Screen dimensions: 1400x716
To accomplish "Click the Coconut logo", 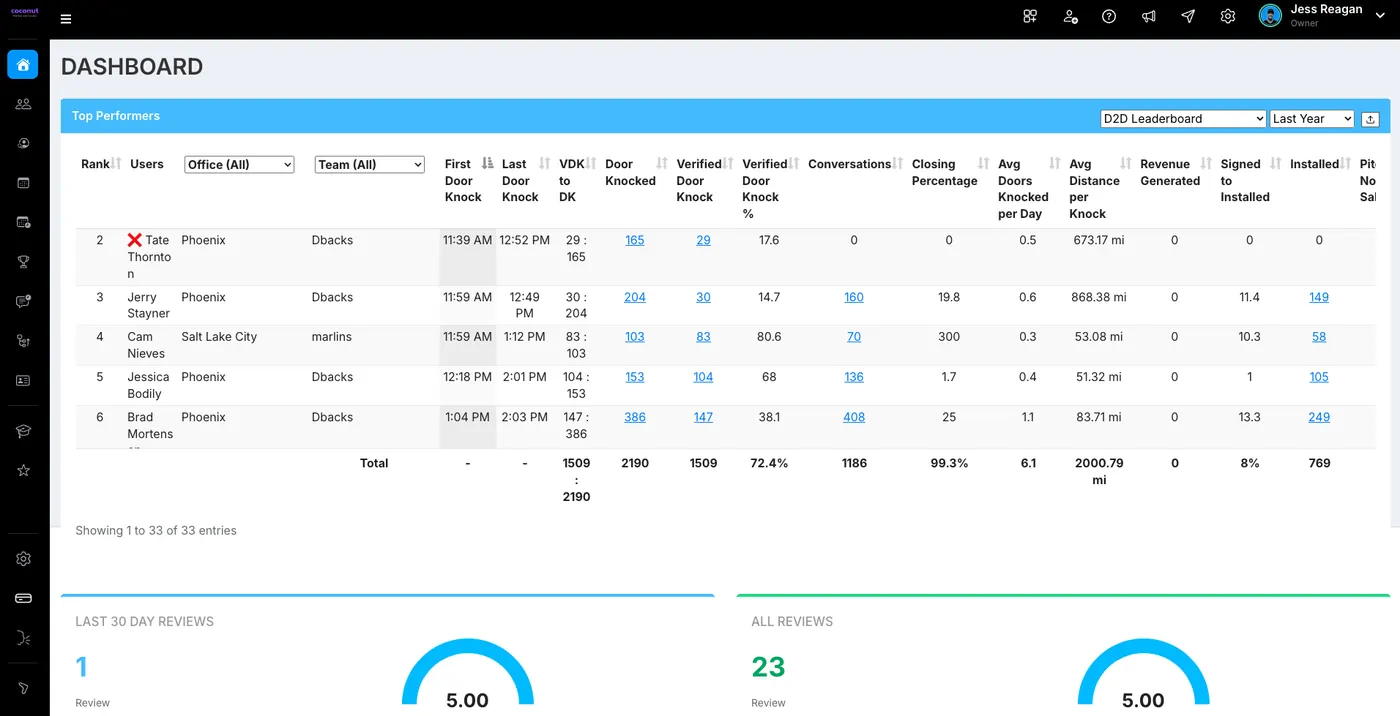I will coord(24,13).
